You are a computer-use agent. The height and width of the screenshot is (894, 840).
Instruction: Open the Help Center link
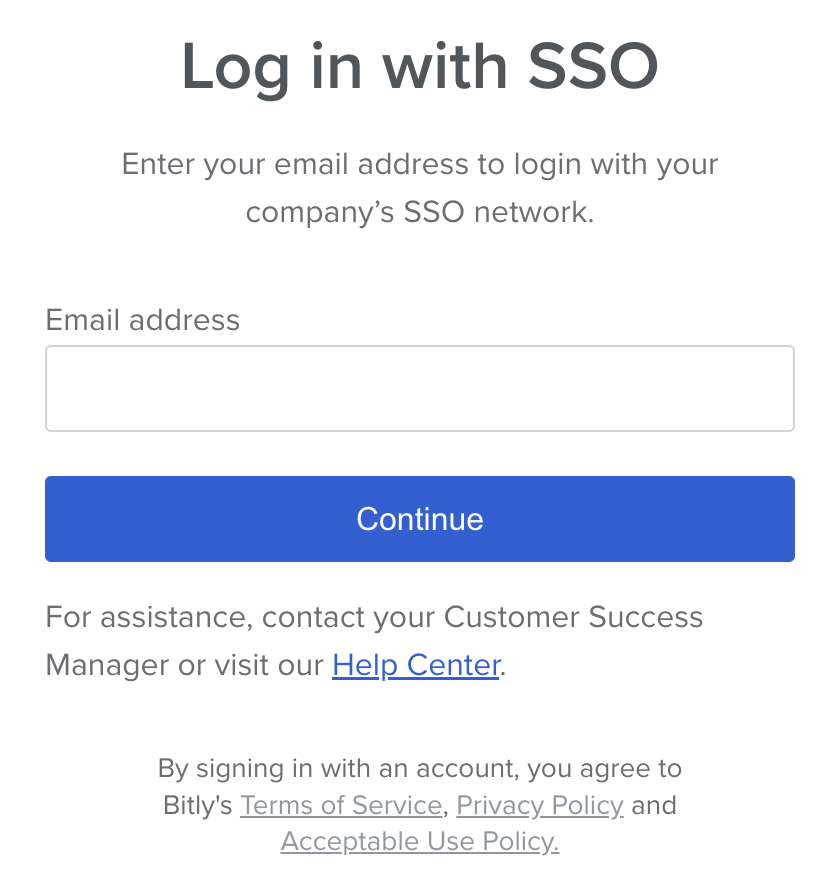416,665
